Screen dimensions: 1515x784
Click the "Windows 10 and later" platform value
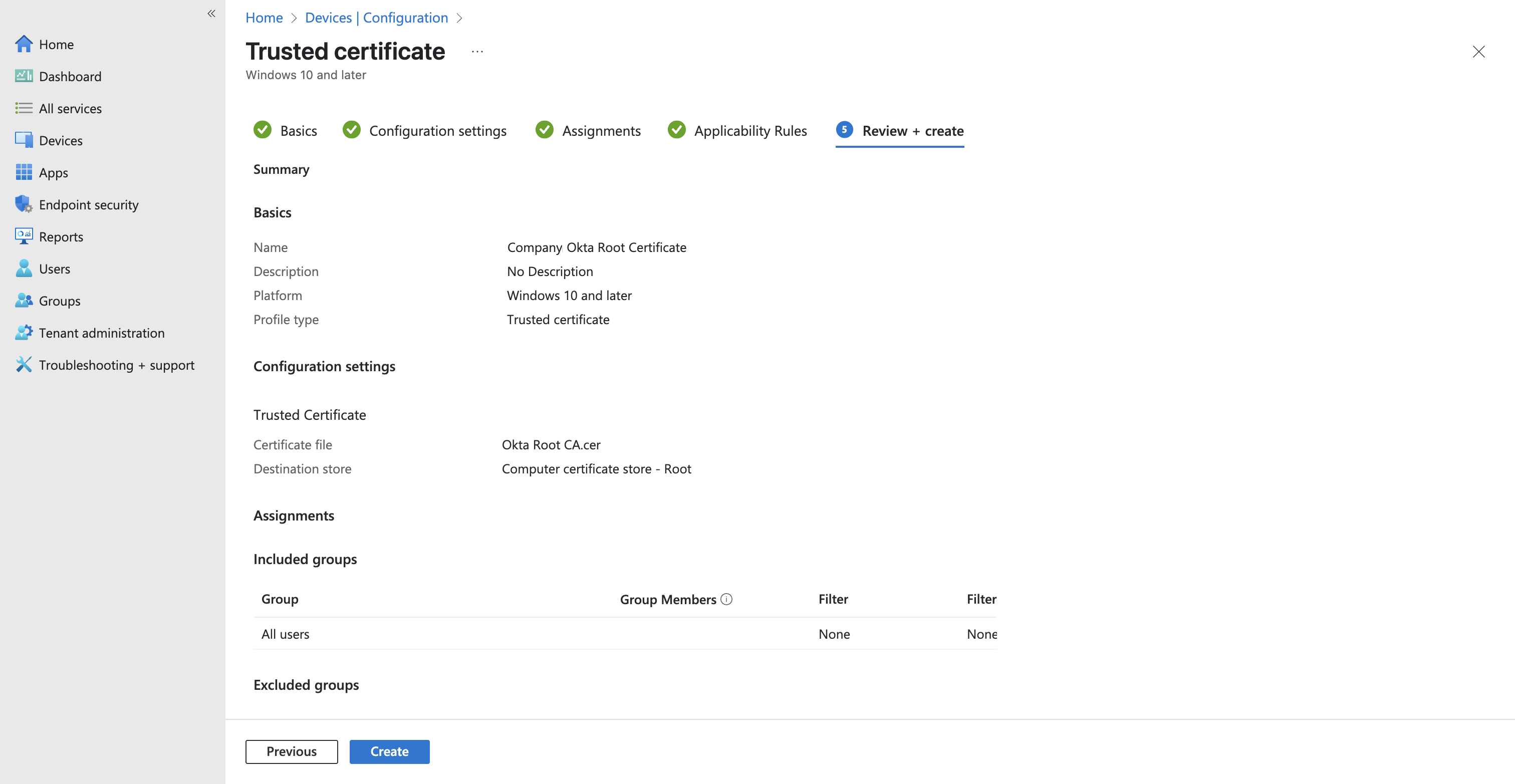pos(569,295)
